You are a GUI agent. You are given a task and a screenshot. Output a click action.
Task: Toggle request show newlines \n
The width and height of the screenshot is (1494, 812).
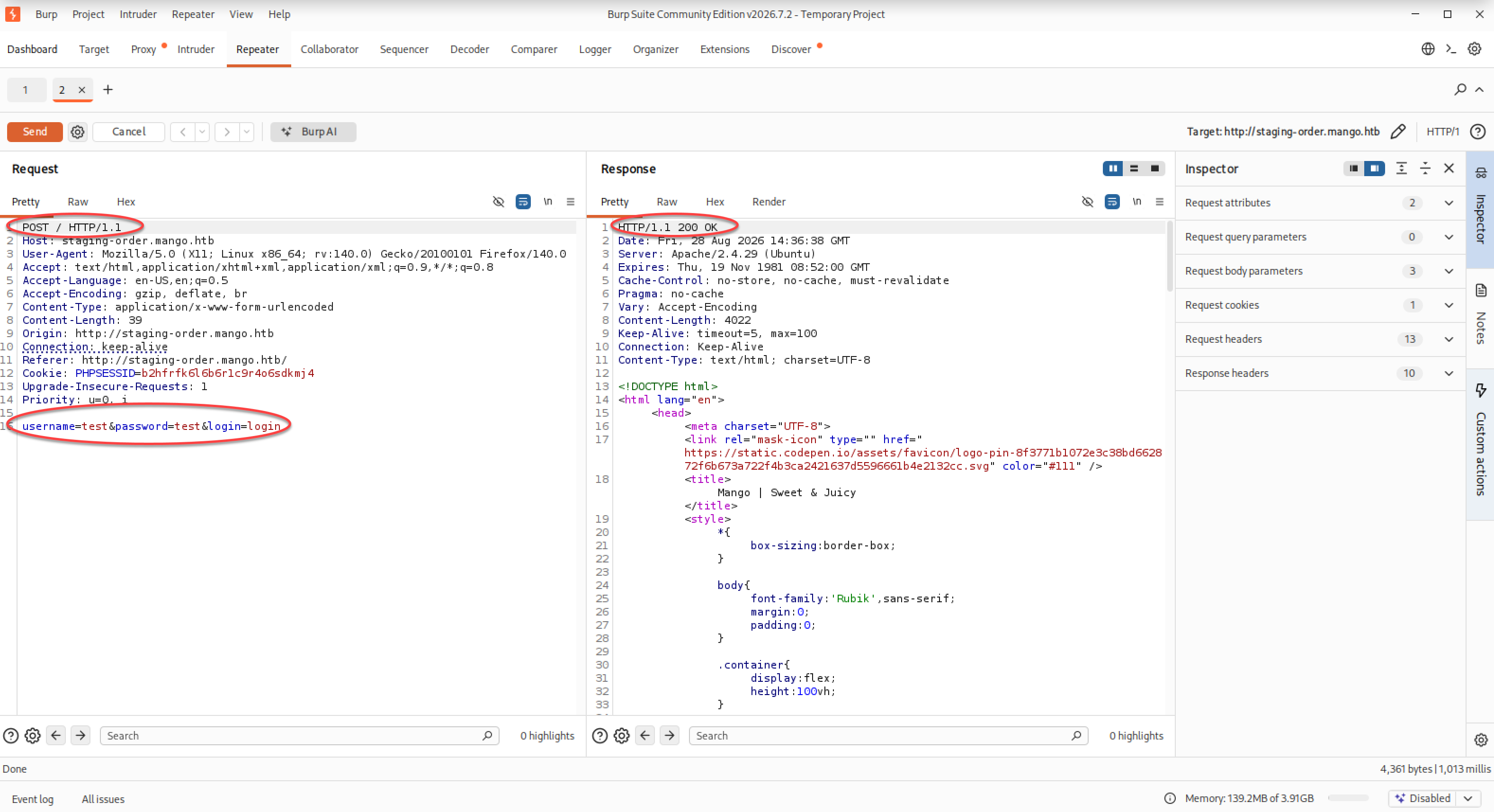tap(547, 201)
